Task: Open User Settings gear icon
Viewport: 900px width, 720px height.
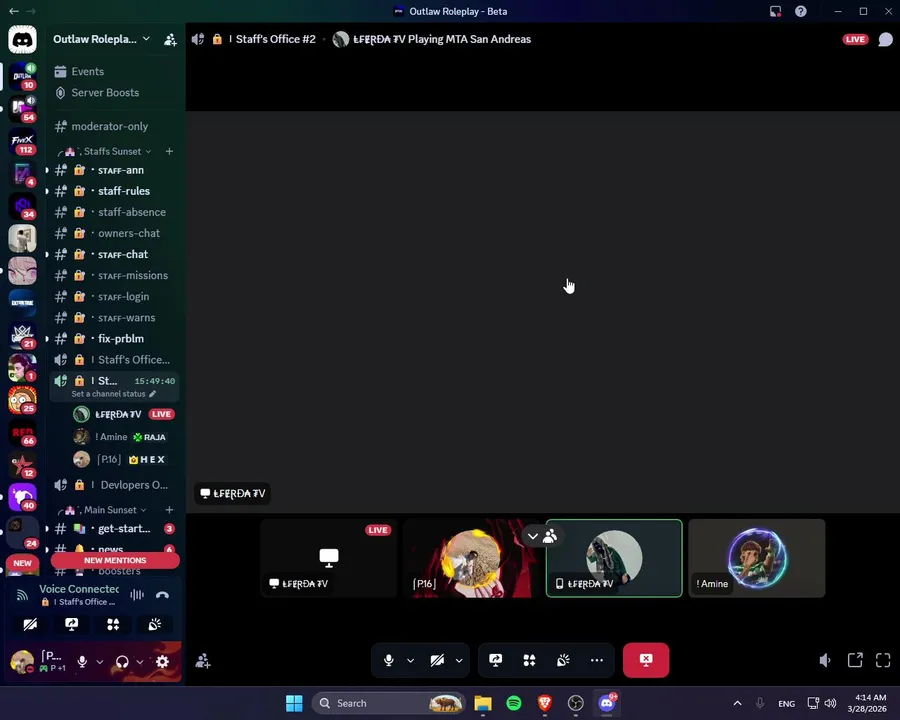Action: [162, 662]
